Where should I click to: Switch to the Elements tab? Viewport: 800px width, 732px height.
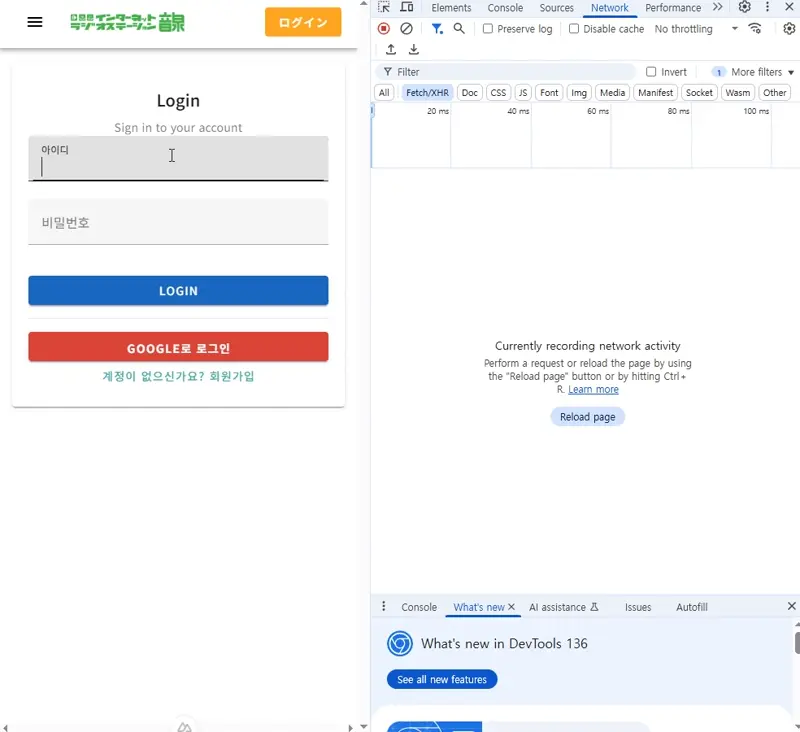451,8
